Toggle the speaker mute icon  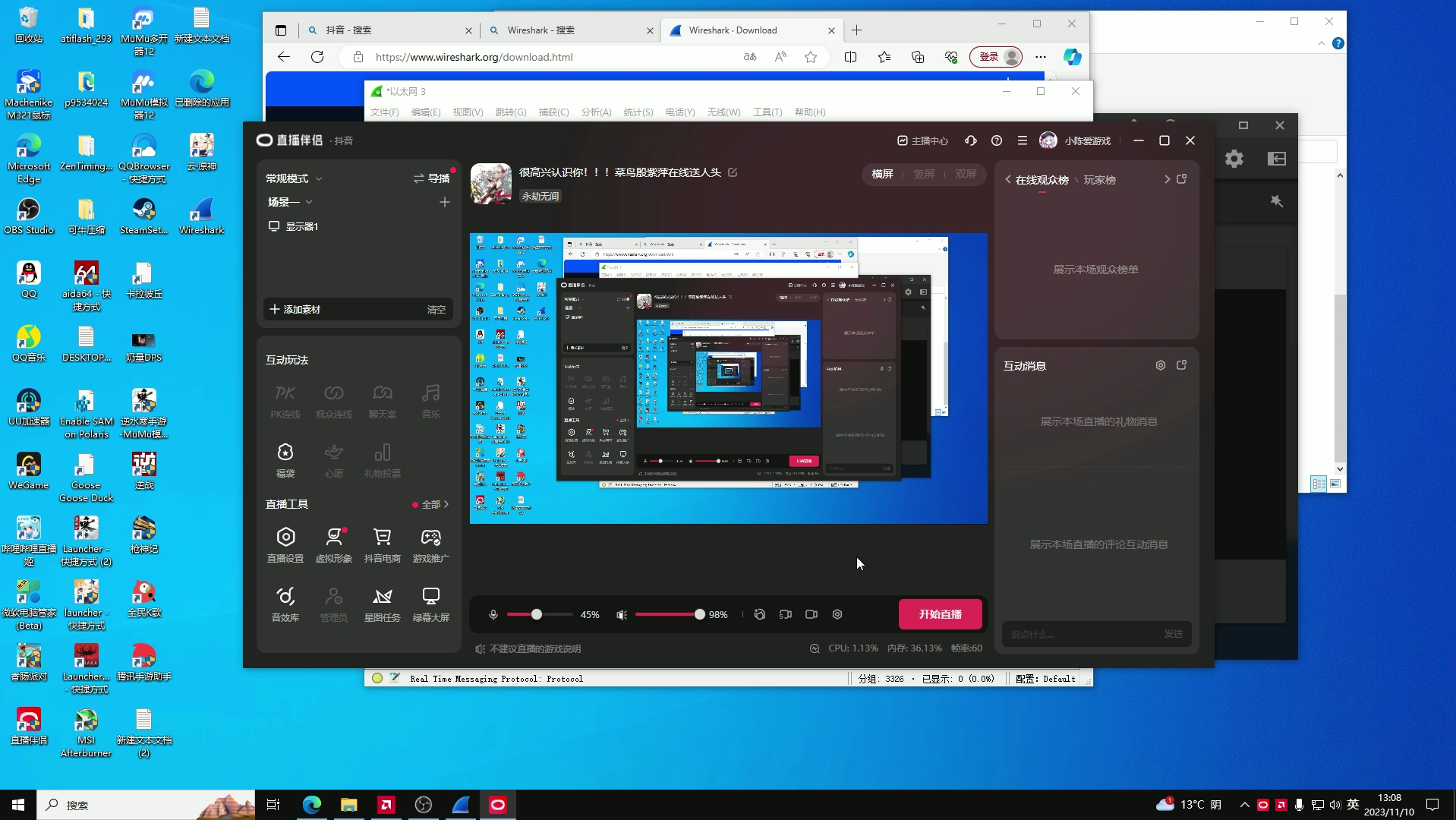pyautogui.click(x=622, y=614)
